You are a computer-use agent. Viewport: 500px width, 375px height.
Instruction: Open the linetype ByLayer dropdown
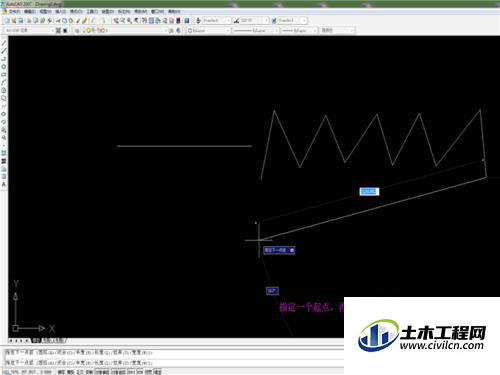256,30
